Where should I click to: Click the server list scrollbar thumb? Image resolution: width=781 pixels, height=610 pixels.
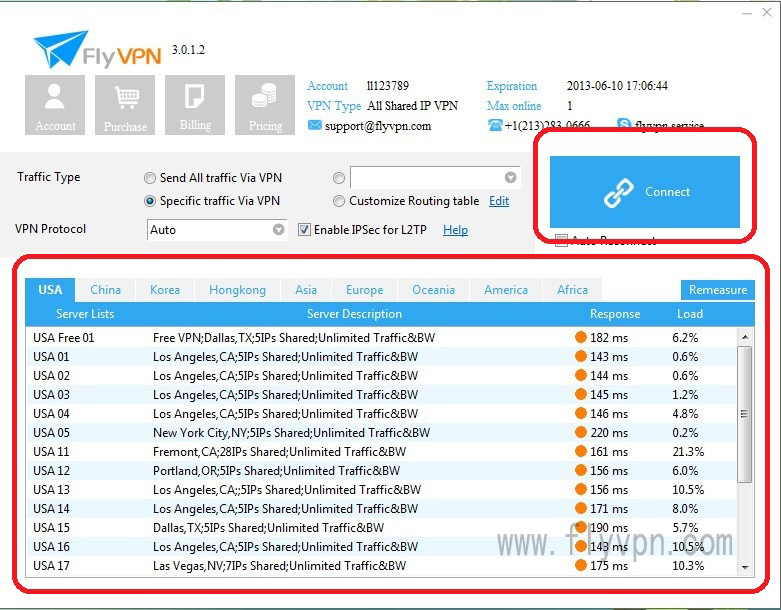point(744,414)
